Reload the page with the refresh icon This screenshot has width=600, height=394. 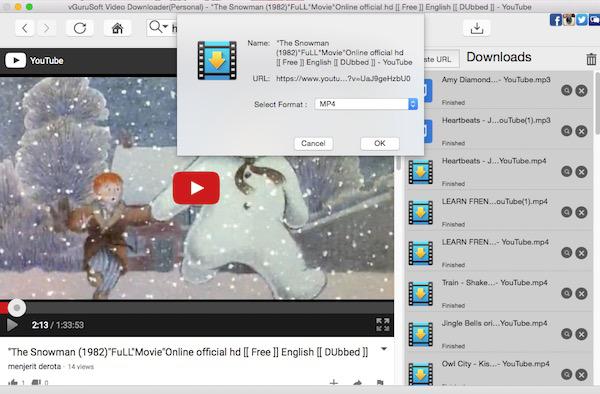80,28
